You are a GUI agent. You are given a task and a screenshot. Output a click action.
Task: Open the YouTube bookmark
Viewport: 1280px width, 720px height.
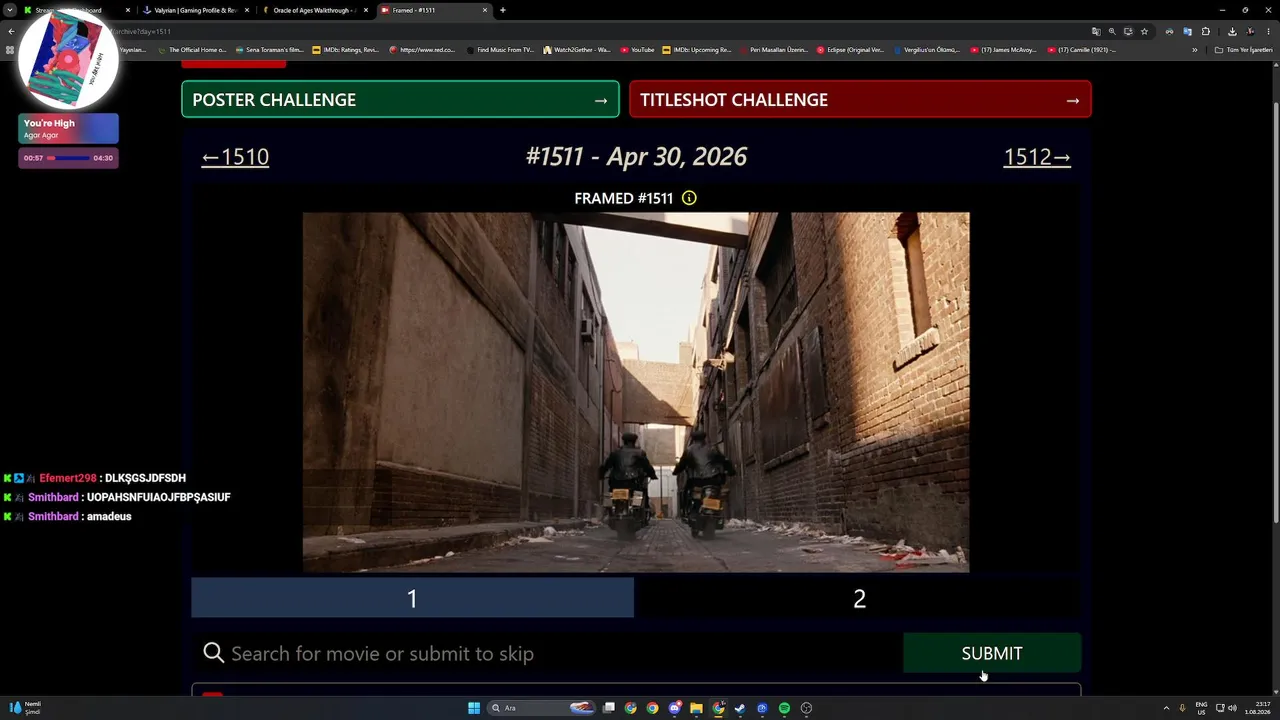point(637,50)
